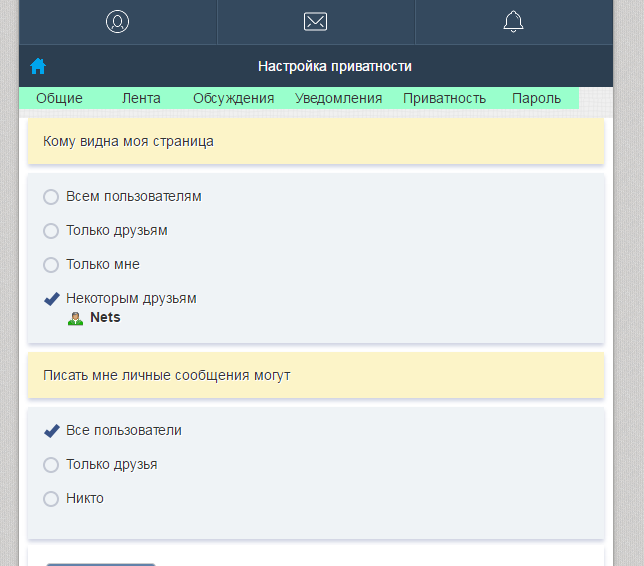
Task: Select the Только друзья radio option
Action: pyautogui.click(x=51, y=465)
